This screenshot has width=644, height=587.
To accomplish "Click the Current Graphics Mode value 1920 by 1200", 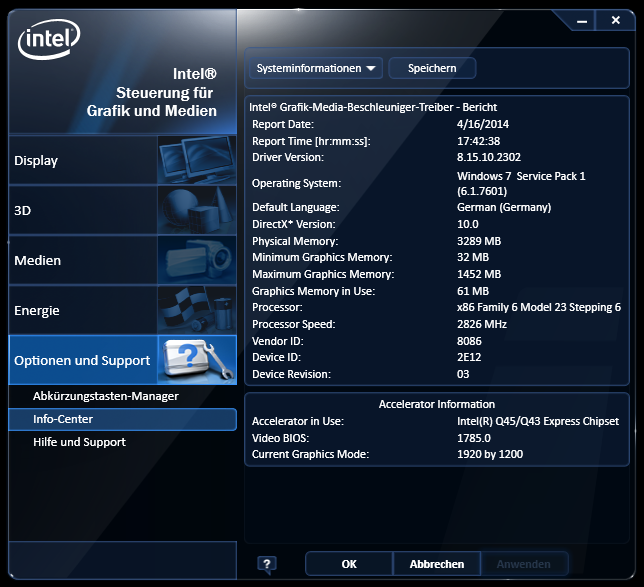I will [x=490, y=454].
